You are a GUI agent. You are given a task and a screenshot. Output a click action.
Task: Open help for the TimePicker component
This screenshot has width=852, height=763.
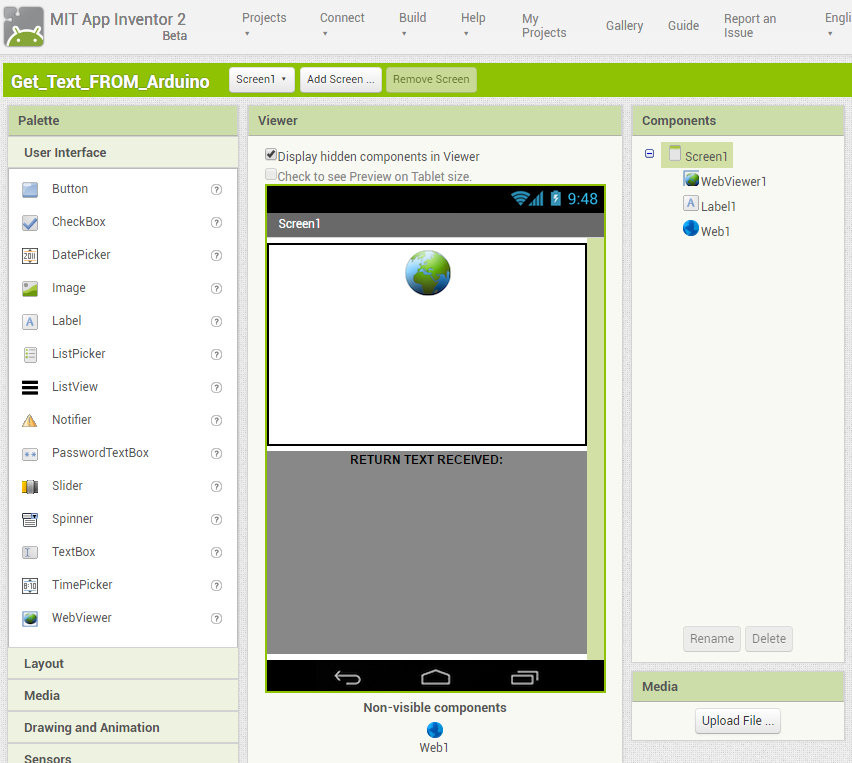216,585
